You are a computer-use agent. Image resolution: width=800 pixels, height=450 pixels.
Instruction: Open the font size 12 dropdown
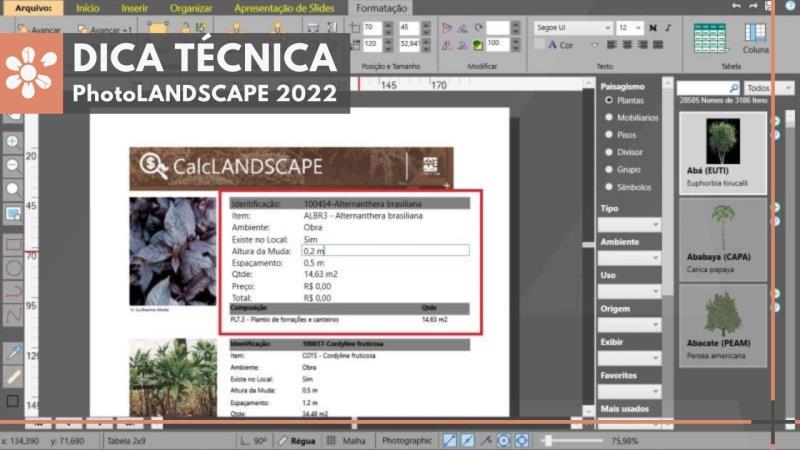point(630,28)
